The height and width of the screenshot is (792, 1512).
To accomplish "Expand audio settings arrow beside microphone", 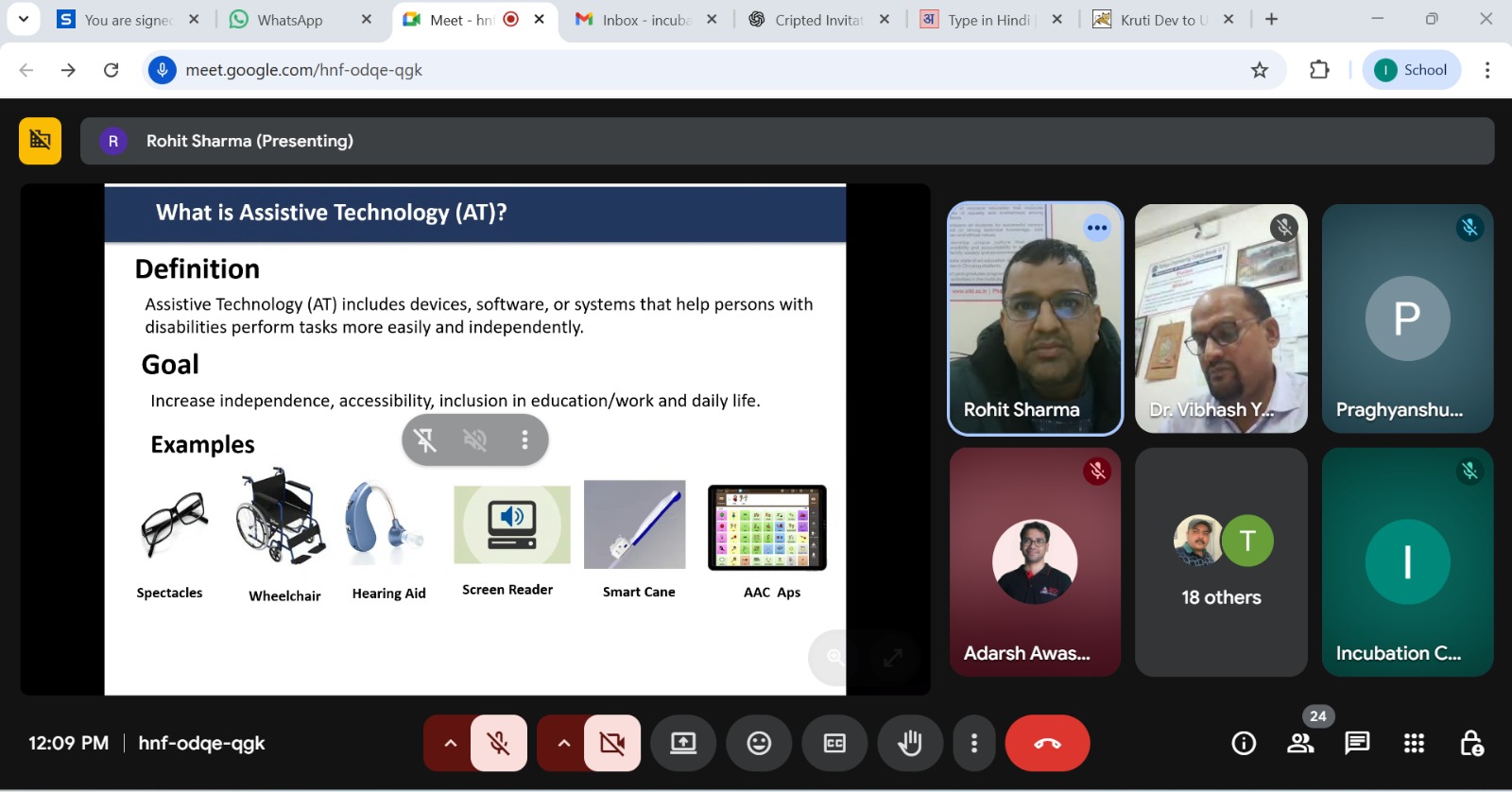I will point(451,744).
